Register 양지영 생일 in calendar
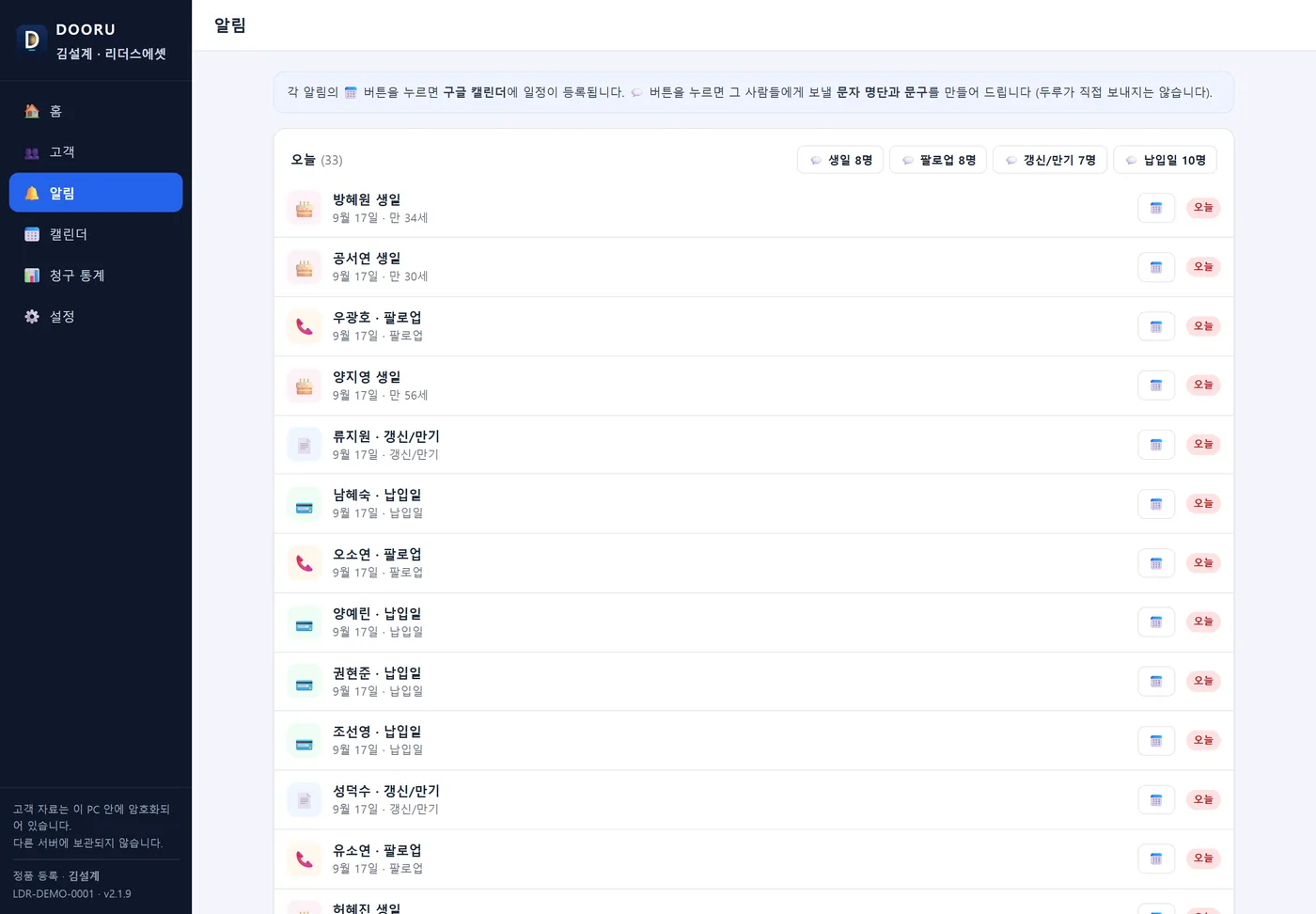1316x914 pixels. [1156, 386]
